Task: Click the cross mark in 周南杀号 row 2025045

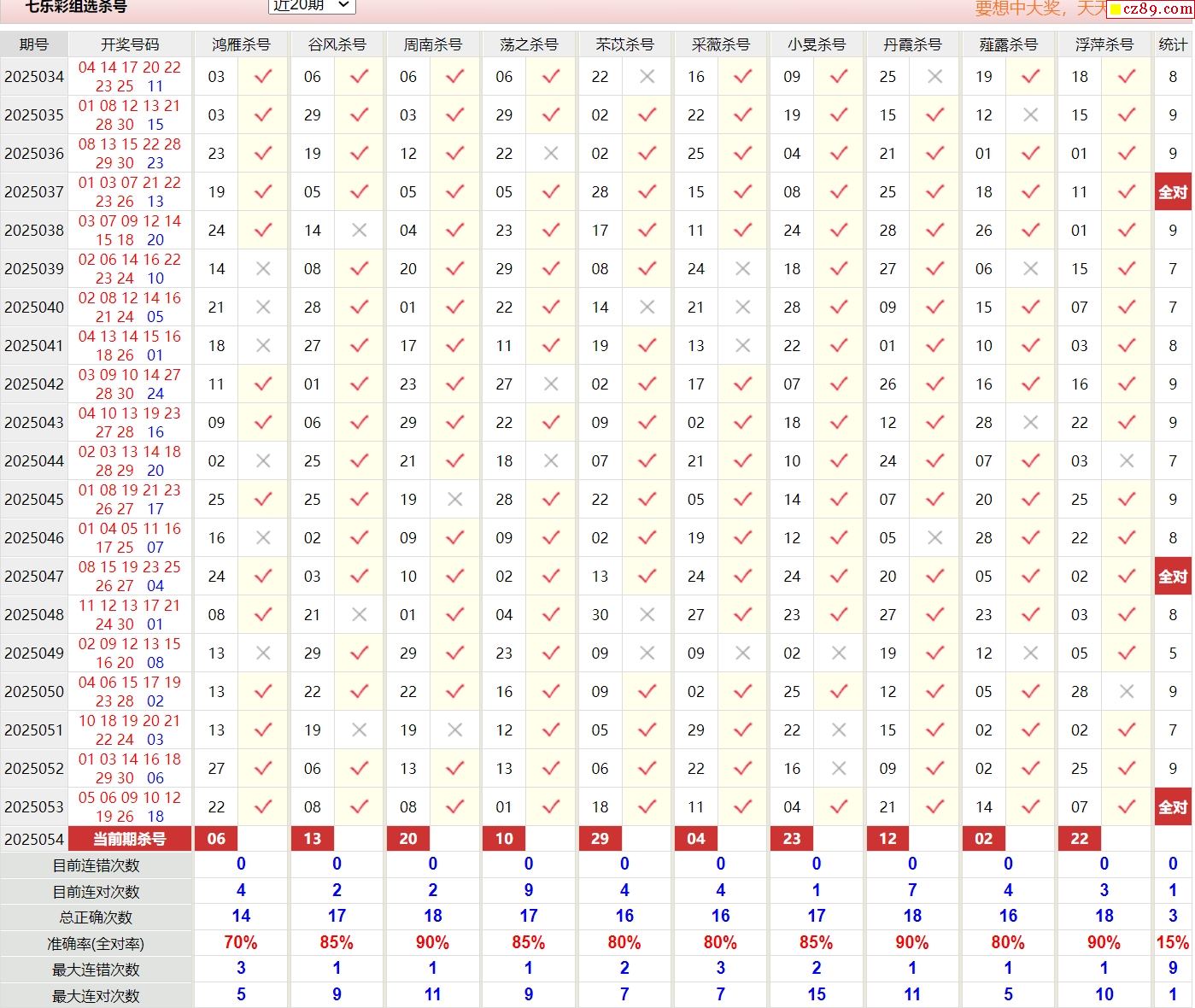Action: click(x=455, y=500)
